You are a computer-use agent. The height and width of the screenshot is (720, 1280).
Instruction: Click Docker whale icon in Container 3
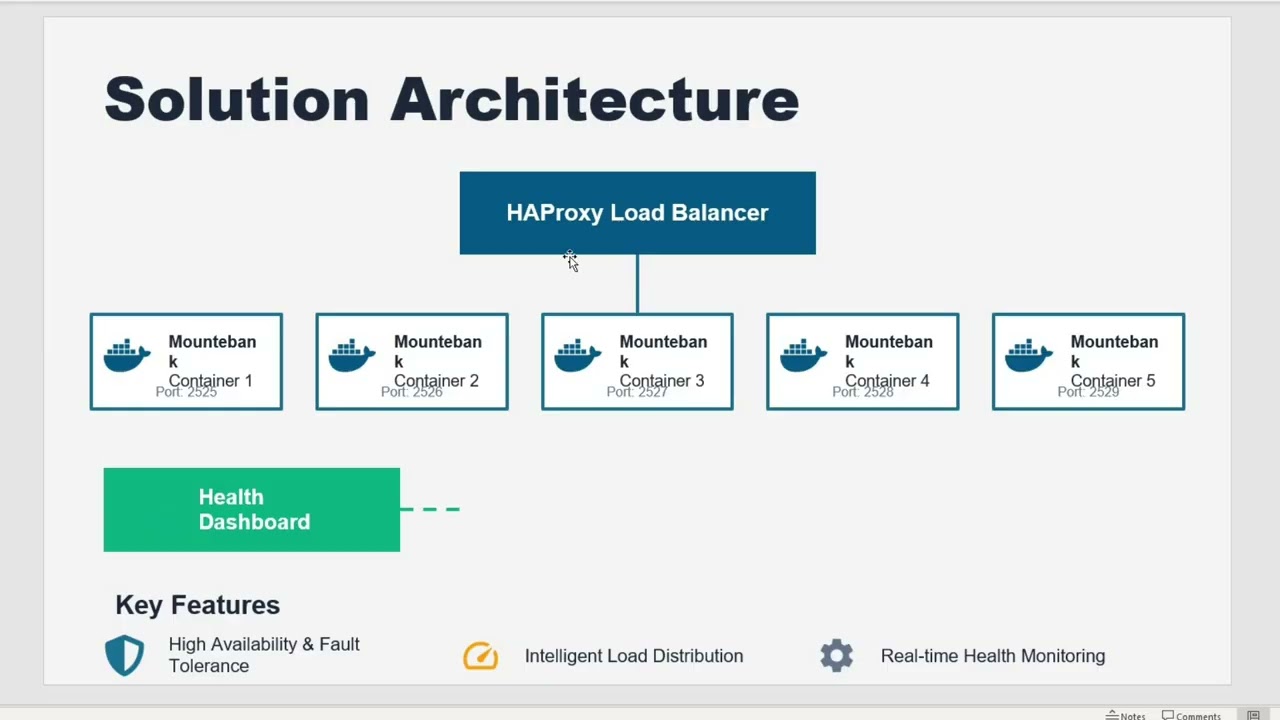578,355
